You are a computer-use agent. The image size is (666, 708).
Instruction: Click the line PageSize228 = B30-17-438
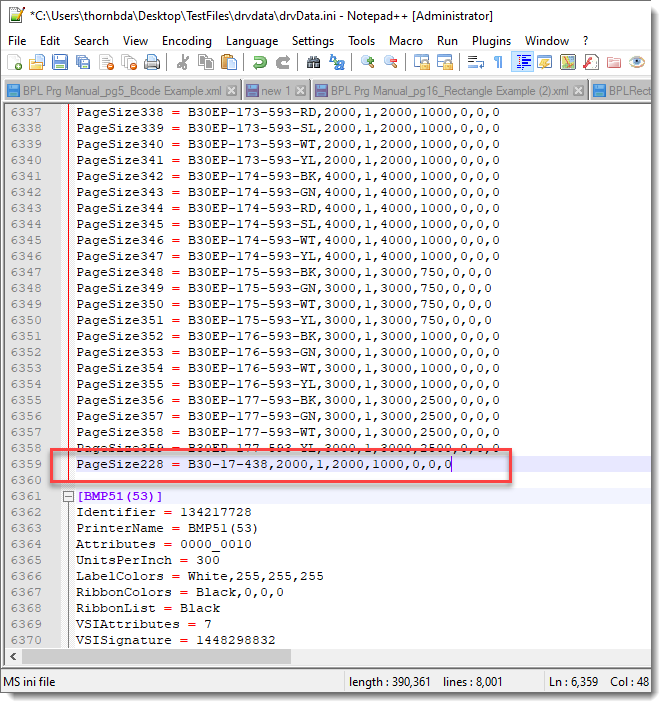point(264,464)
